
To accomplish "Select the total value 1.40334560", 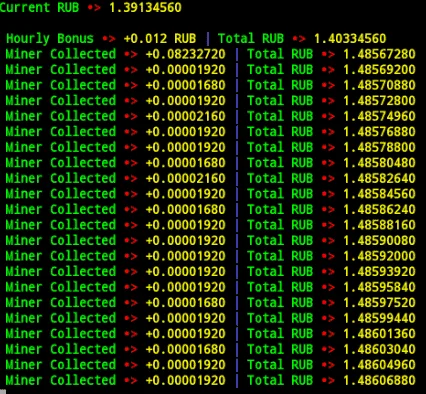I will 350,39.
